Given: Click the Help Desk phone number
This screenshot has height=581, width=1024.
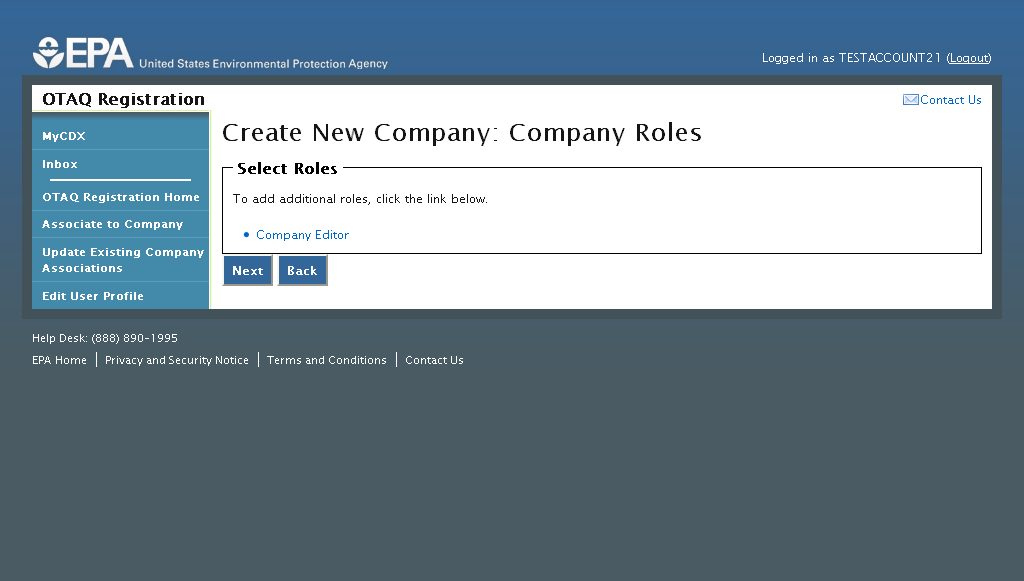Looking at the screenshot, I should click(134, 338).
